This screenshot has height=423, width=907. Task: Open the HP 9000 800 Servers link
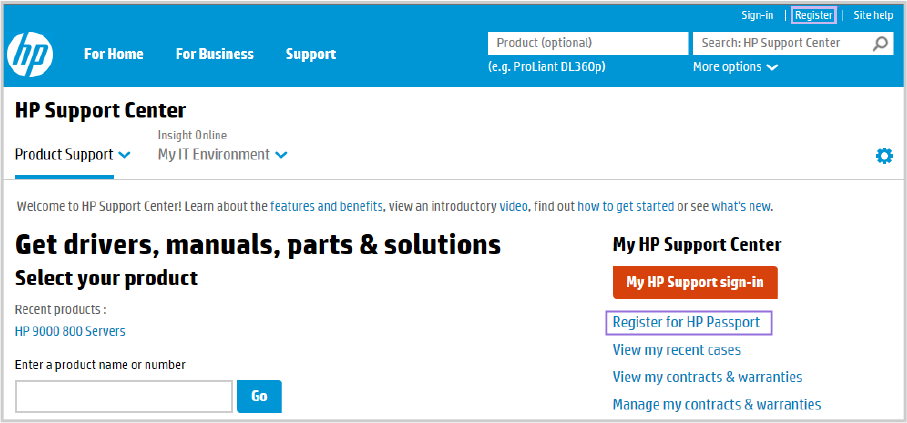[70, 332]
